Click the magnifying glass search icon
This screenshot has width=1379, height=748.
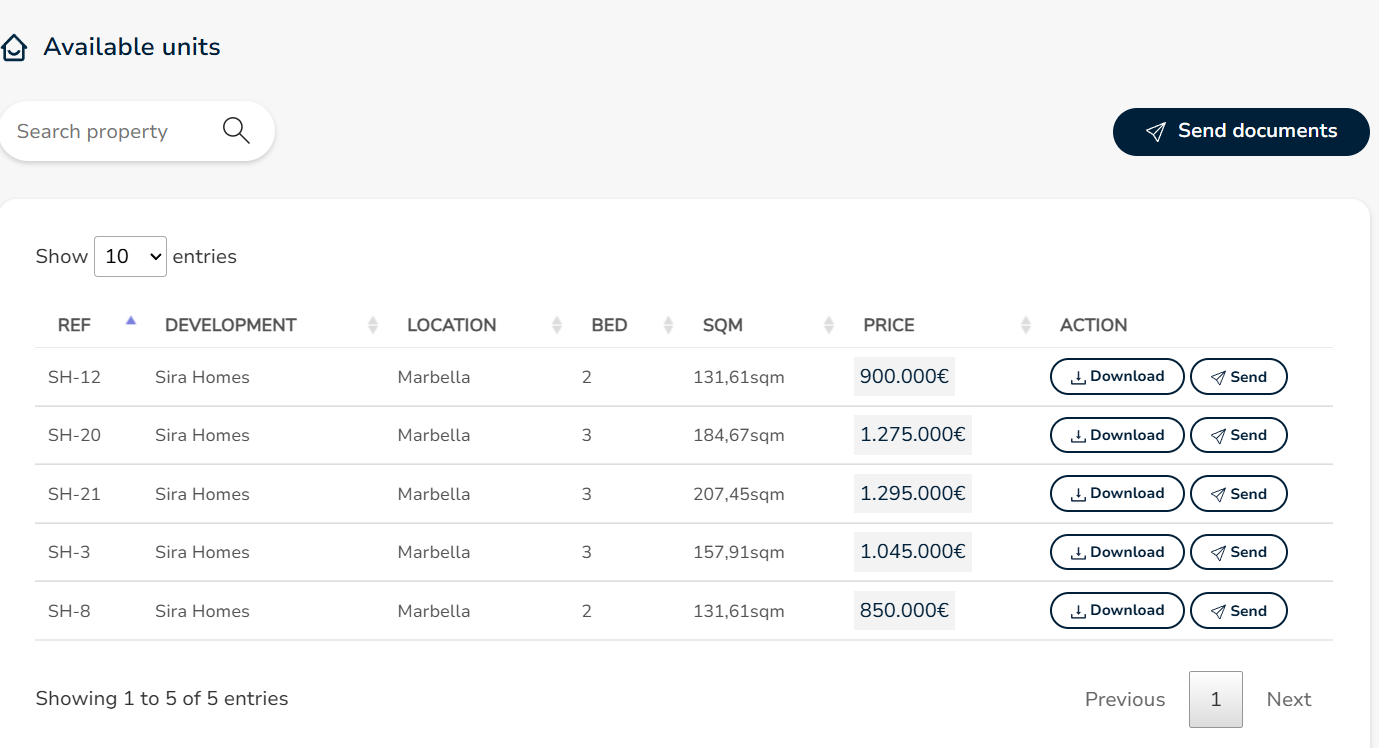236,131
